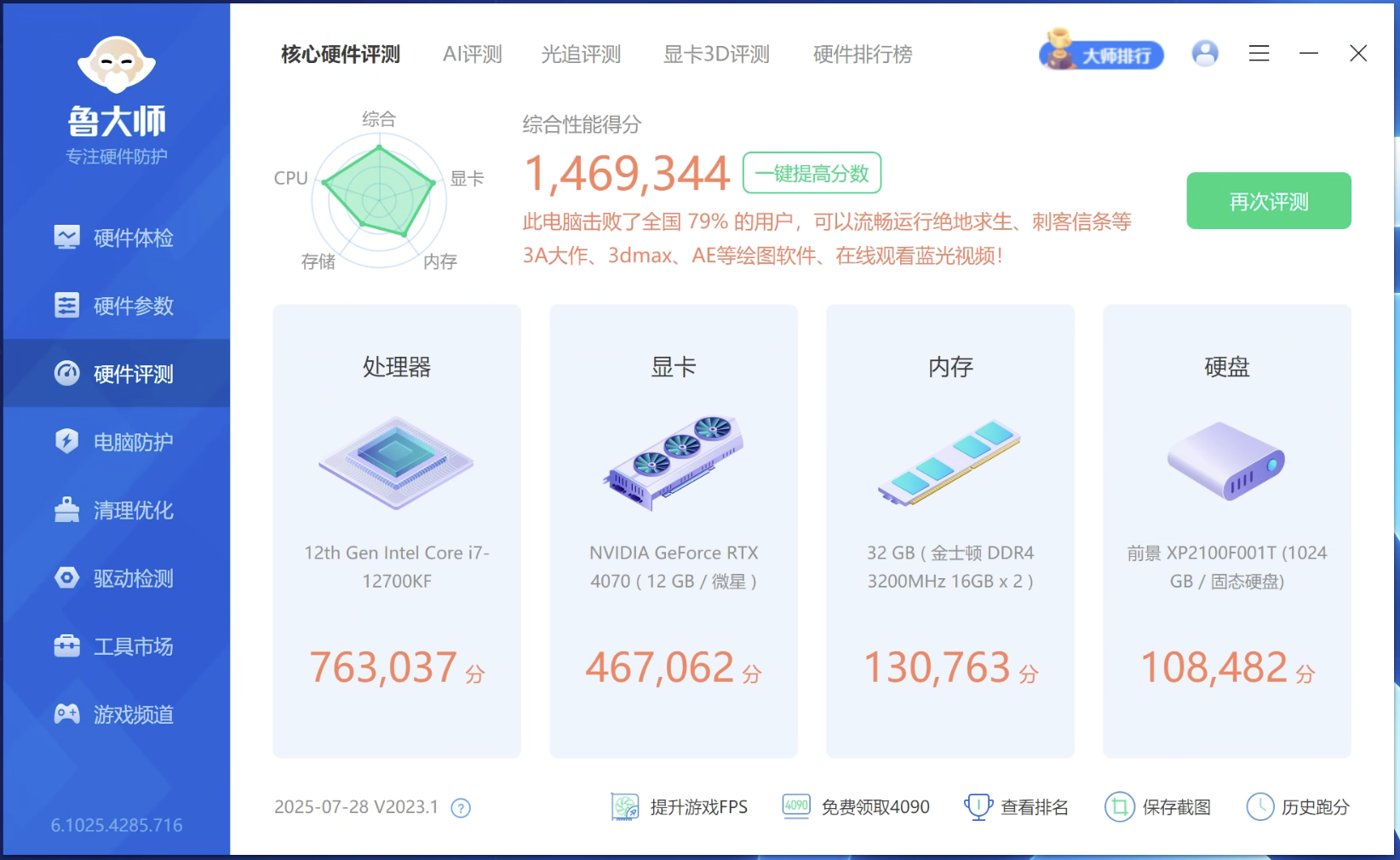Open 游戏频道 in the sidebar
Image resolution: width=1400 pixels, height=860 pixels.
pyautogui.click(x=115, y=714)
